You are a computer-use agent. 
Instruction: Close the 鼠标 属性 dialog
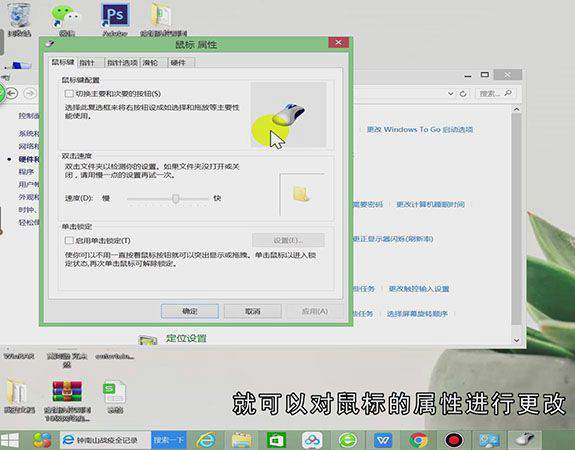338,43
